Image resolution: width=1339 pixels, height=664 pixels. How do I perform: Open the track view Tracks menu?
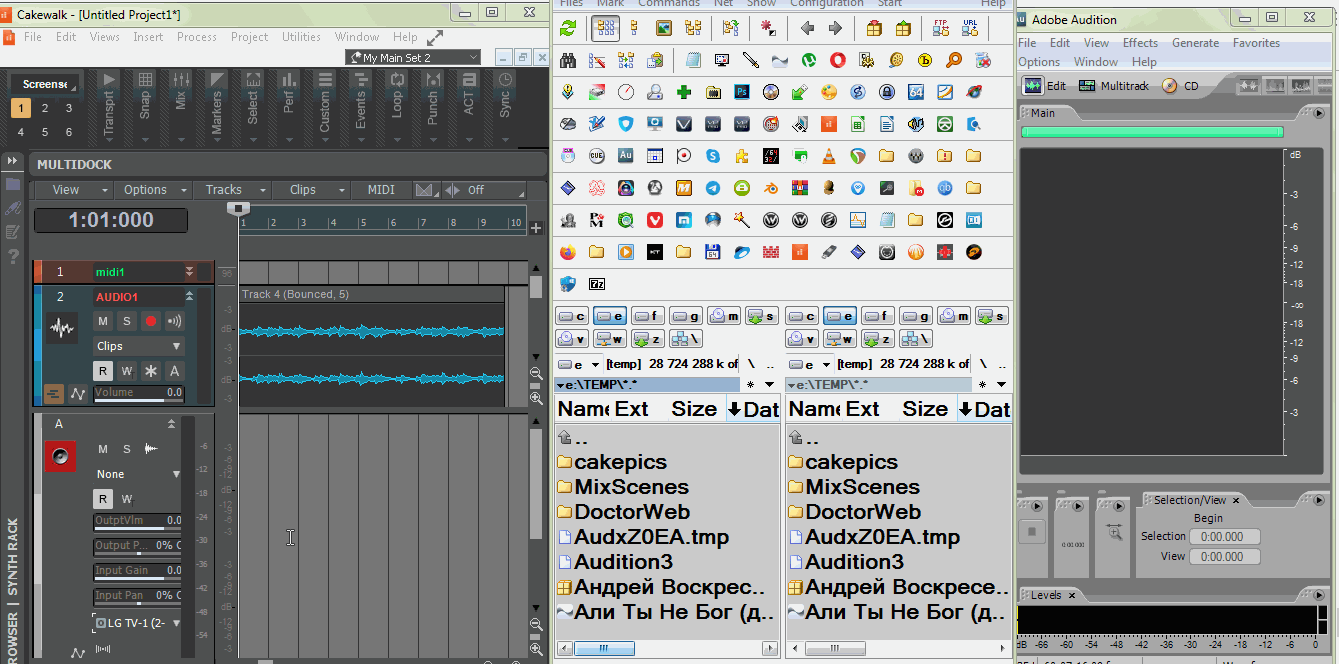232,190
